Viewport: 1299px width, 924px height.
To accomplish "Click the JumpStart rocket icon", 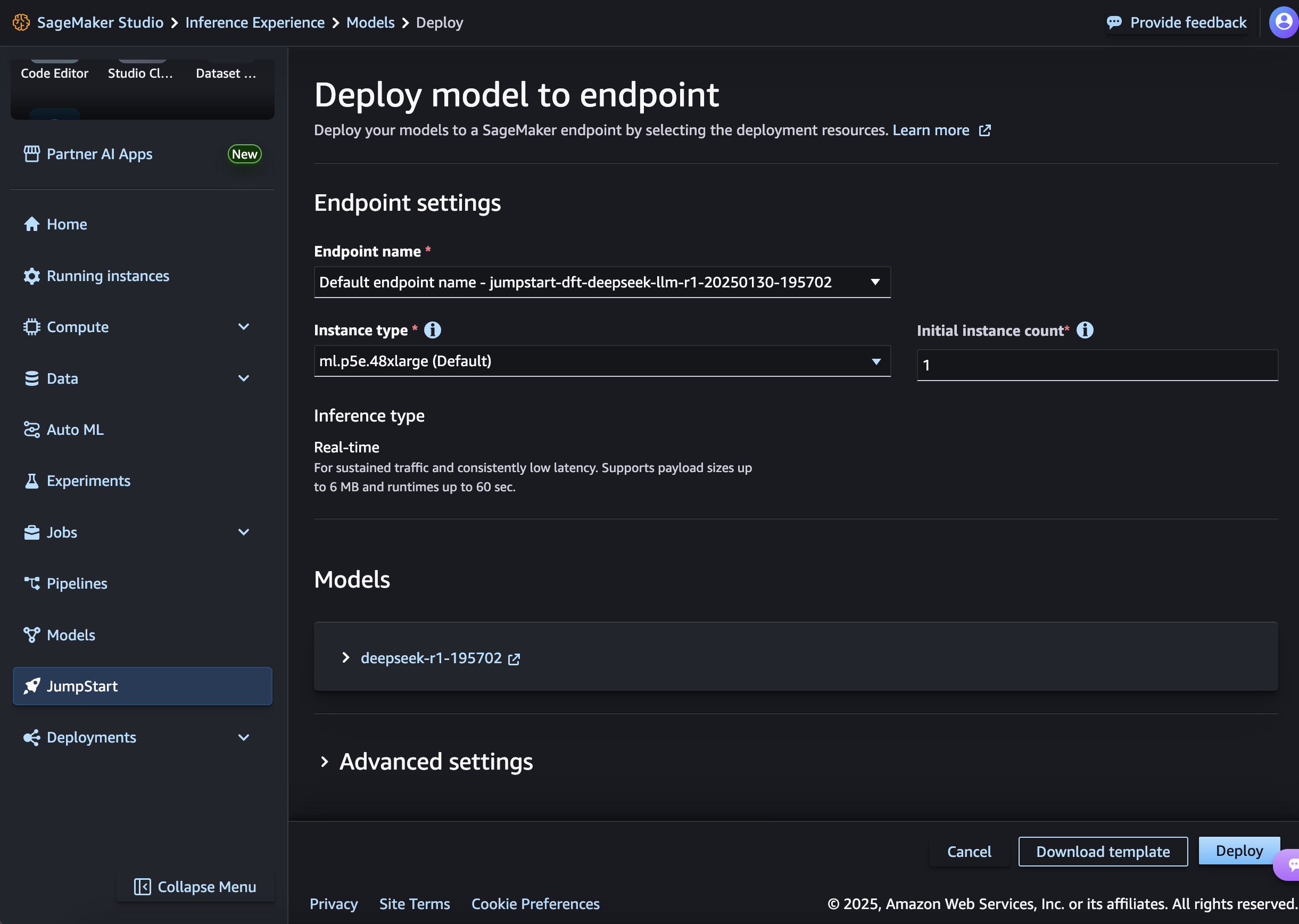I will (32, 686).
